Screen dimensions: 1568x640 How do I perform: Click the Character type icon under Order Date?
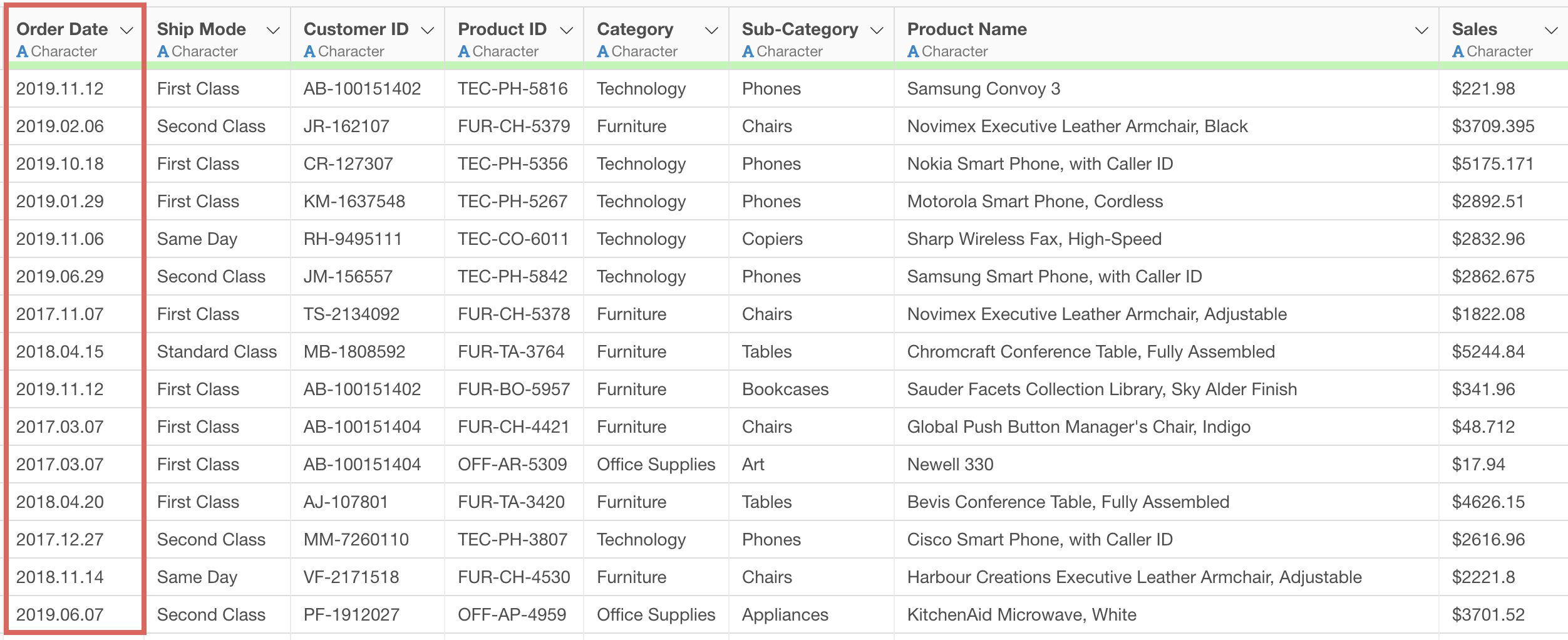23,51
